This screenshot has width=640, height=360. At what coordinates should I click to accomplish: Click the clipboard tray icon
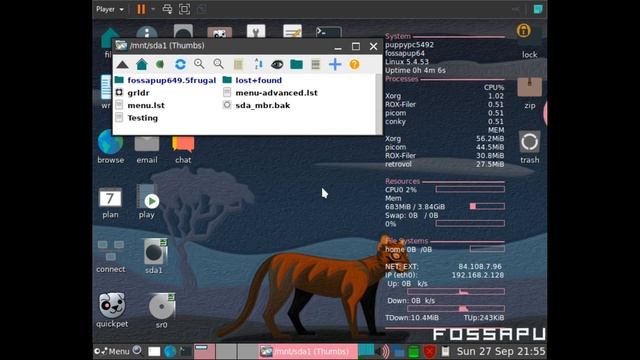(445, 351)
